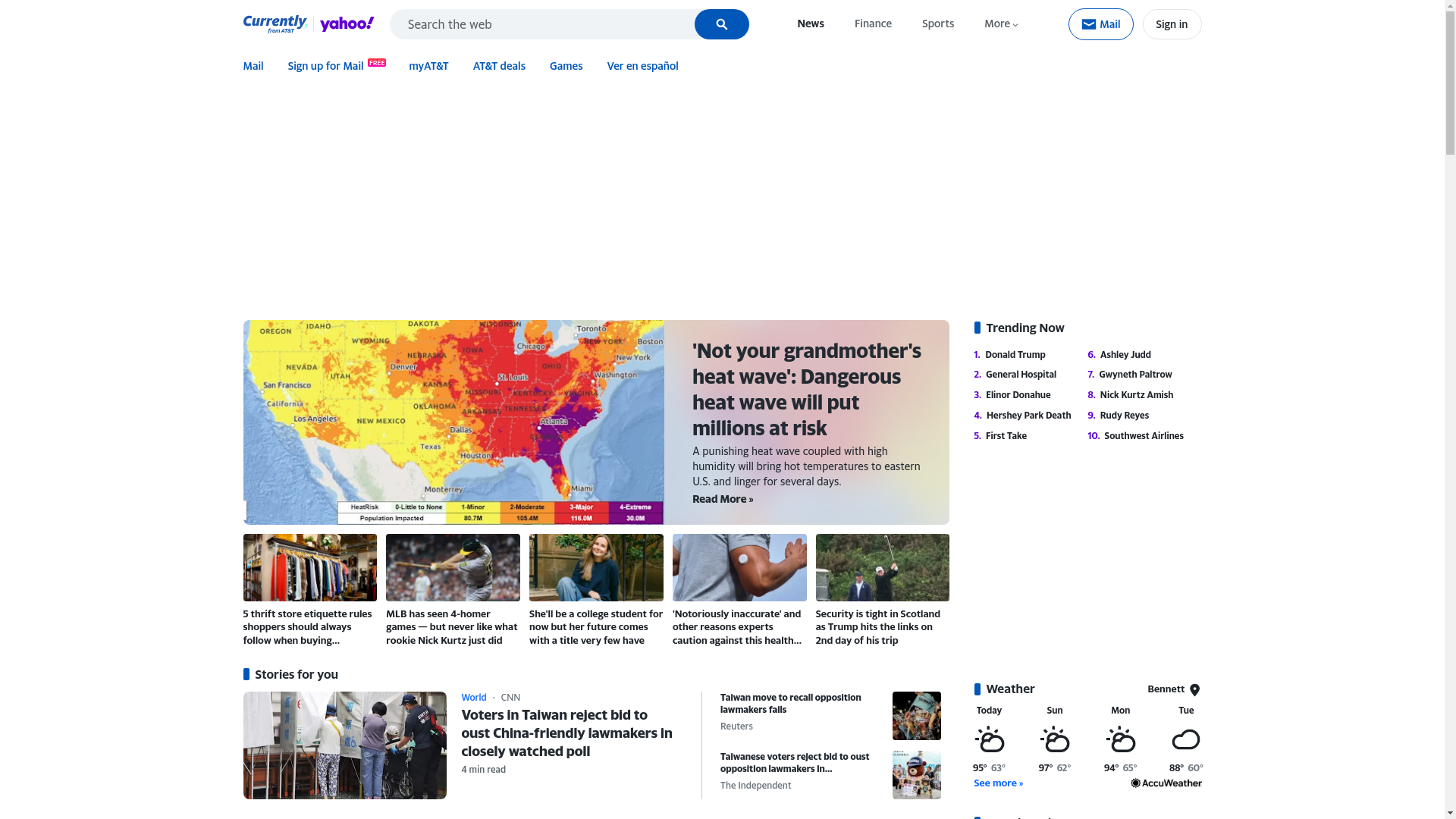Expand the More menu dropdown
Image resolution: width=1456 pixels, height=819 pixels.
[x=1001, y=24]
